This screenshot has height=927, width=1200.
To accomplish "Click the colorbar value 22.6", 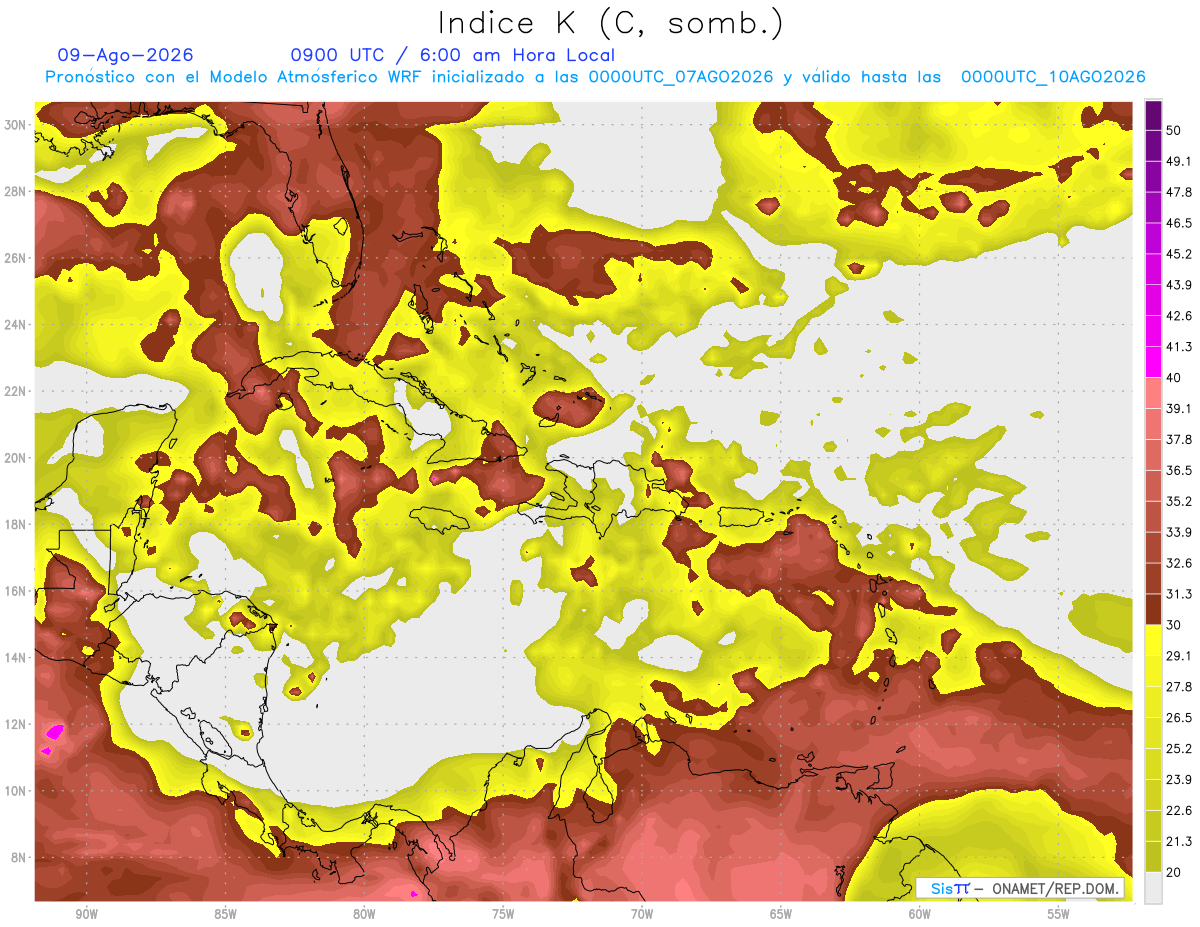I will pyautogui.click(x=1179, y=810).
